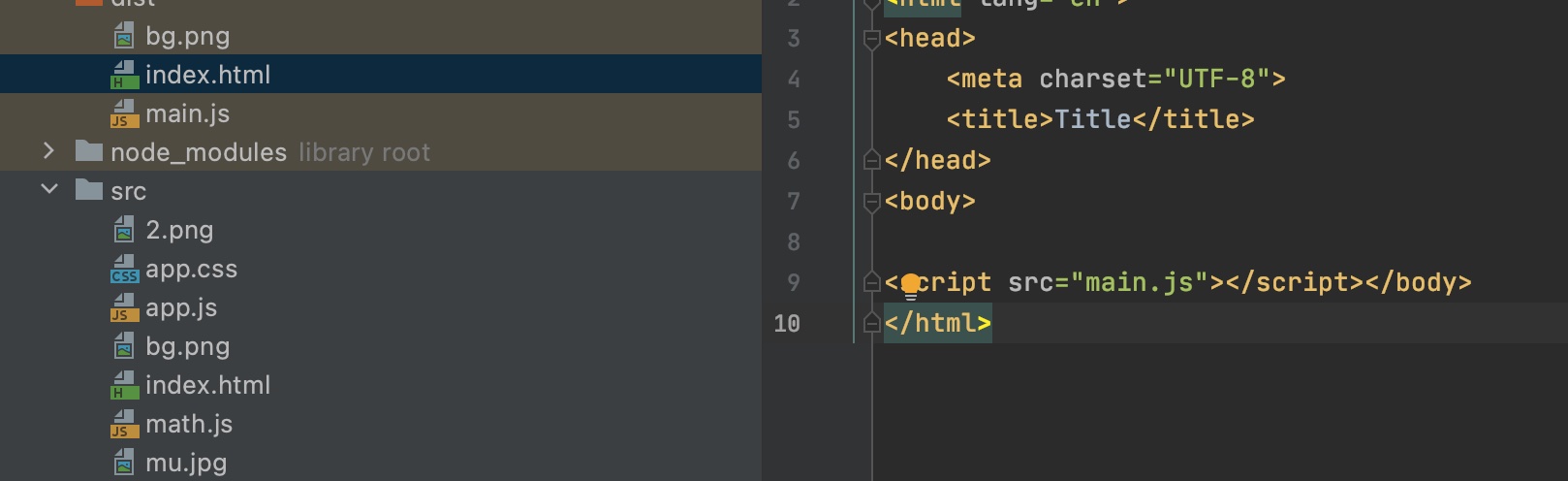Viewport: 1568px width, 481px height.
Task: Fold the closing head tag marker on line 6
Action: [871, 160]
